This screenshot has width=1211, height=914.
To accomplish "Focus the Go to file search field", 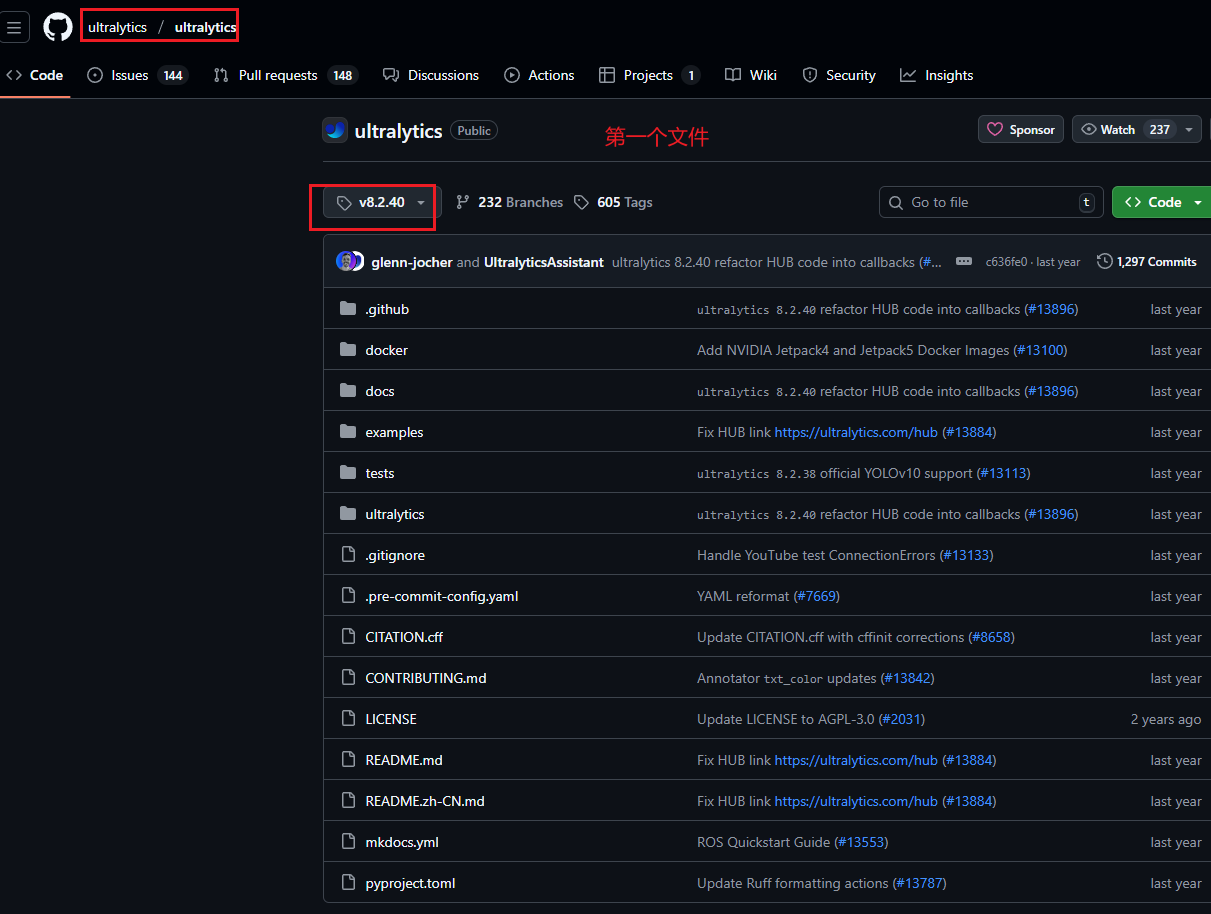I will pyautogui.click(x=991, y=202).
